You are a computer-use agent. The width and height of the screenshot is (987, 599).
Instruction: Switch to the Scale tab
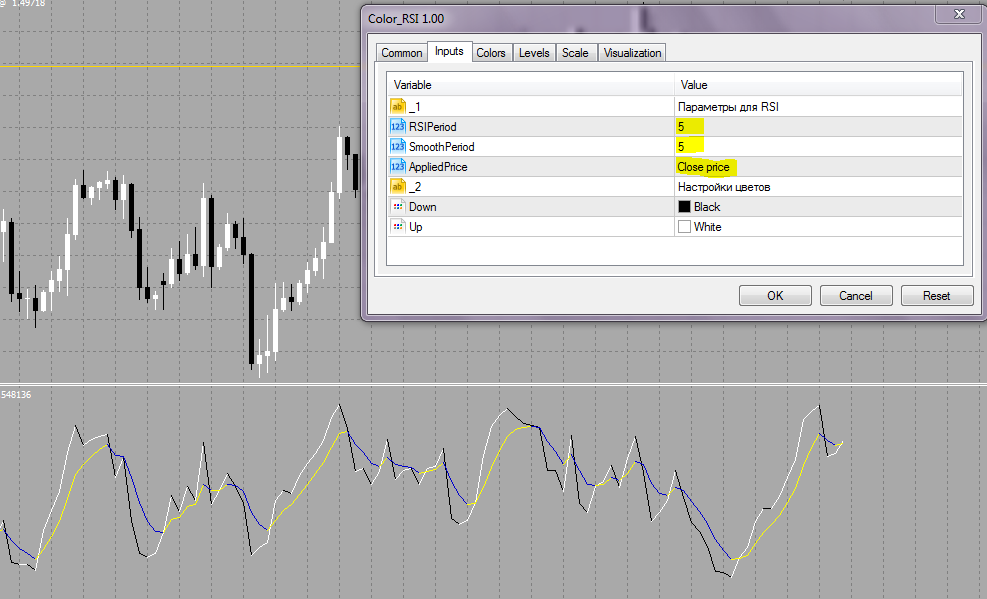tap(575, 52)
